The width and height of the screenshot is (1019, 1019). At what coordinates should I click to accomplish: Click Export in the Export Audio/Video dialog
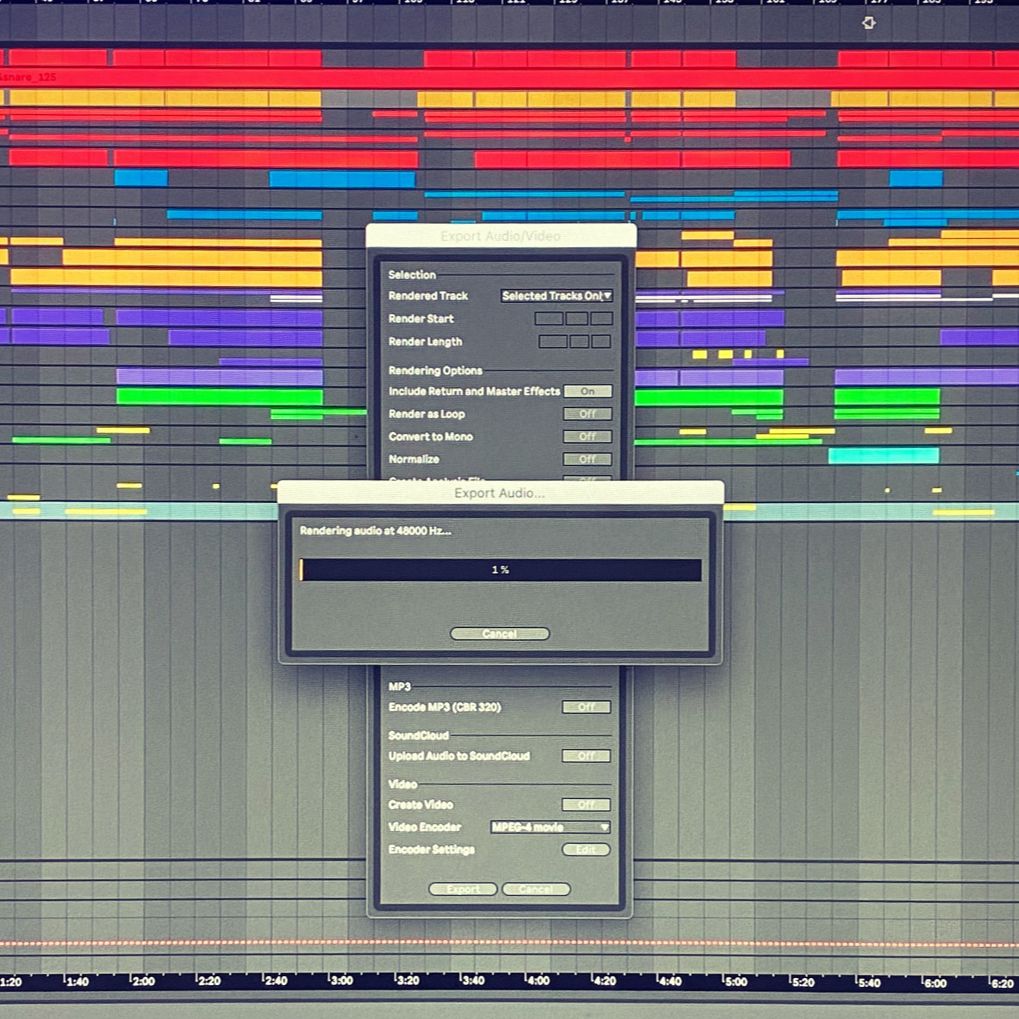coord(463,889)
